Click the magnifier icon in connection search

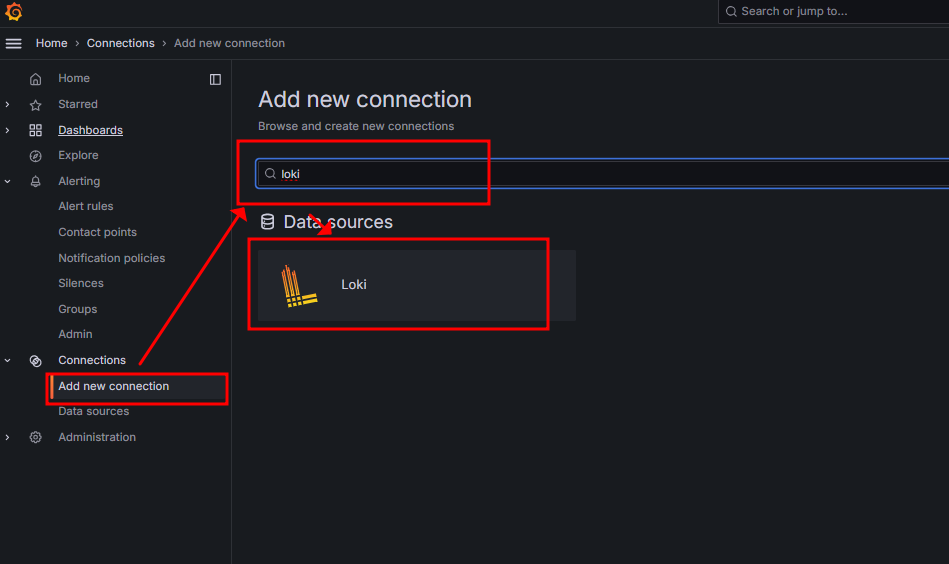click(270, 174)
